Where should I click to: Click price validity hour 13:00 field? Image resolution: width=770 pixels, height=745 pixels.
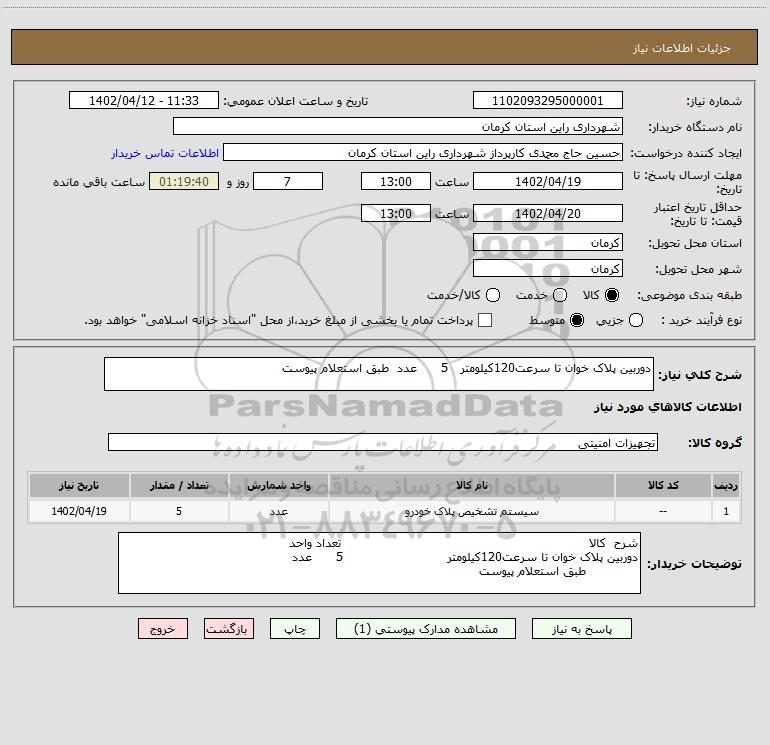click(396, 213)
